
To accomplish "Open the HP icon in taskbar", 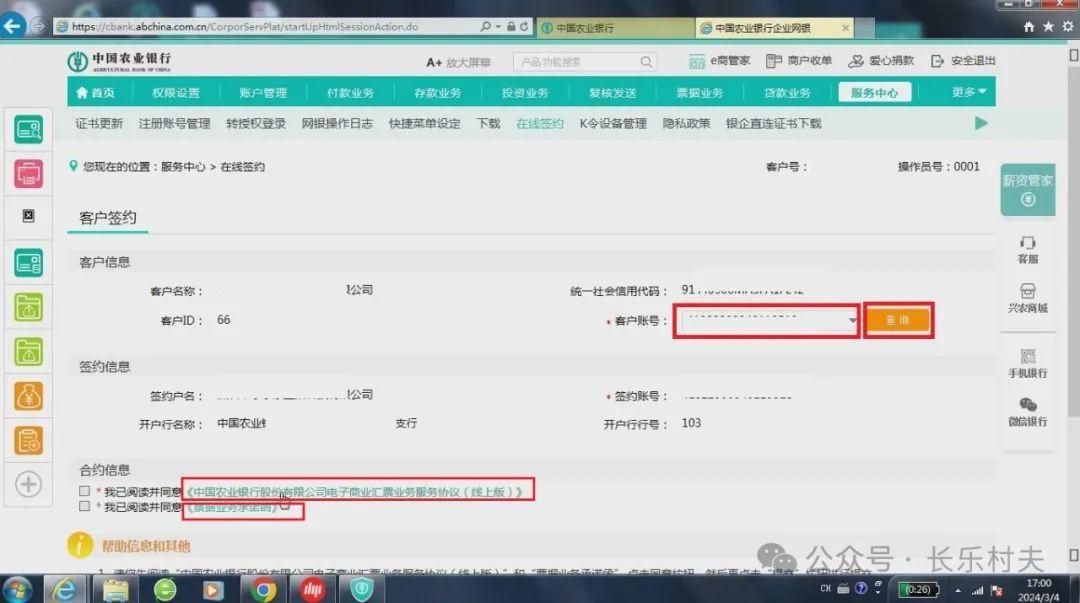I will [x=313, y=590].
